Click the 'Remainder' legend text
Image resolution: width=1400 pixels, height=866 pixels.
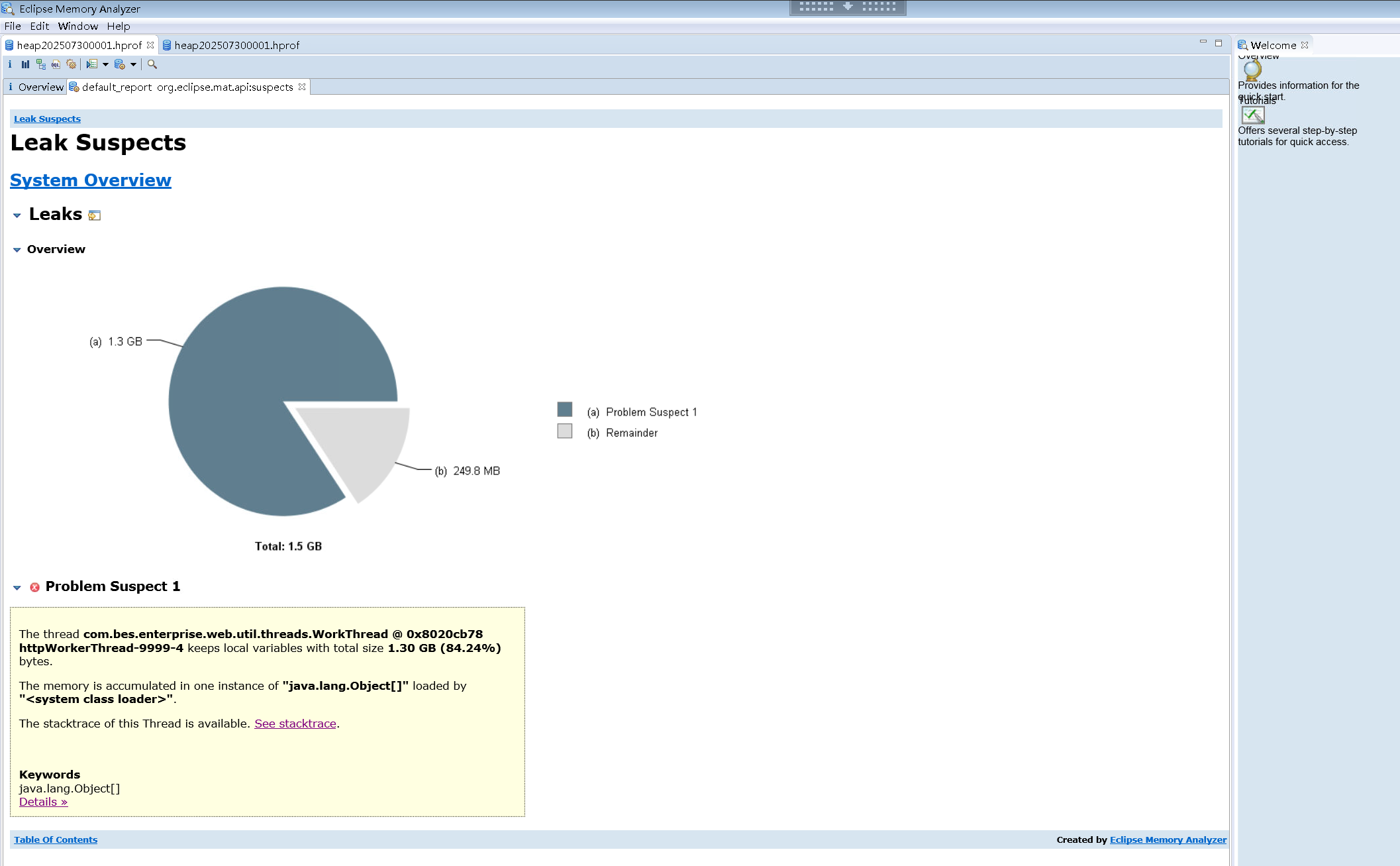tap(632, 433)
